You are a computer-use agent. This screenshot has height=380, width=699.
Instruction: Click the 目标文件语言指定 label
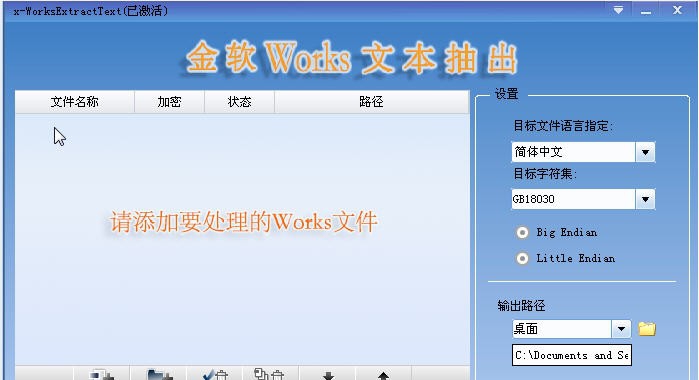point(563,126)
